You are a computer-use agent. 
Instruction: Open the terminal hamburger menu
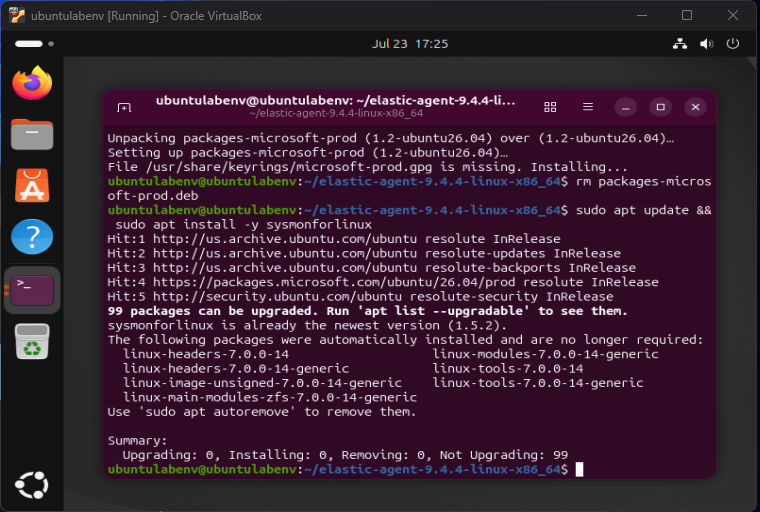588,107
